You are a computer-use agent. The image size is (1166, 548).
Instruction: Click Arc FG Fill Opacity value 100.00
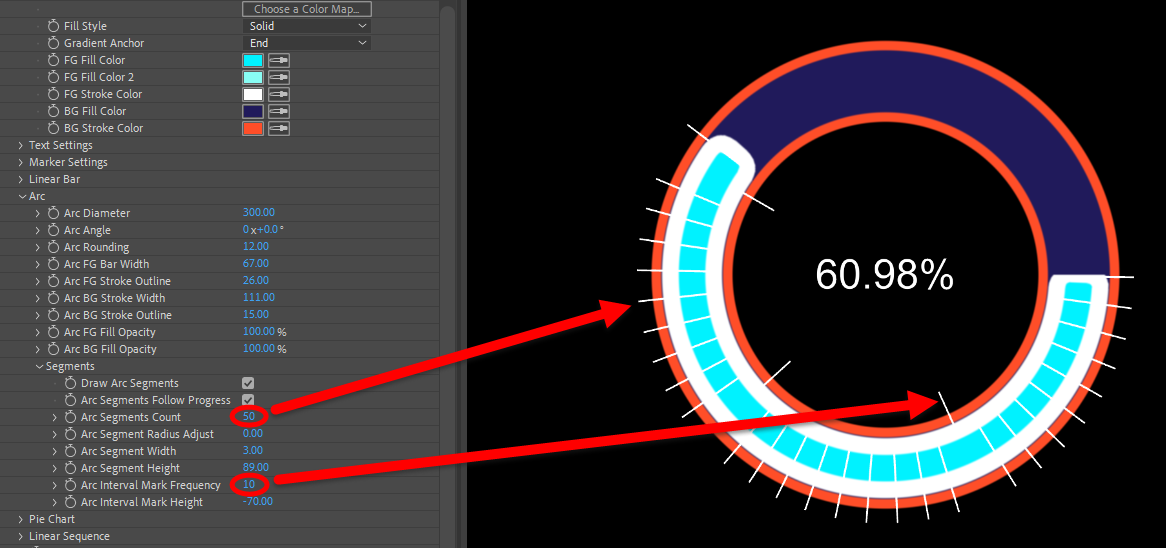(259, 332)
